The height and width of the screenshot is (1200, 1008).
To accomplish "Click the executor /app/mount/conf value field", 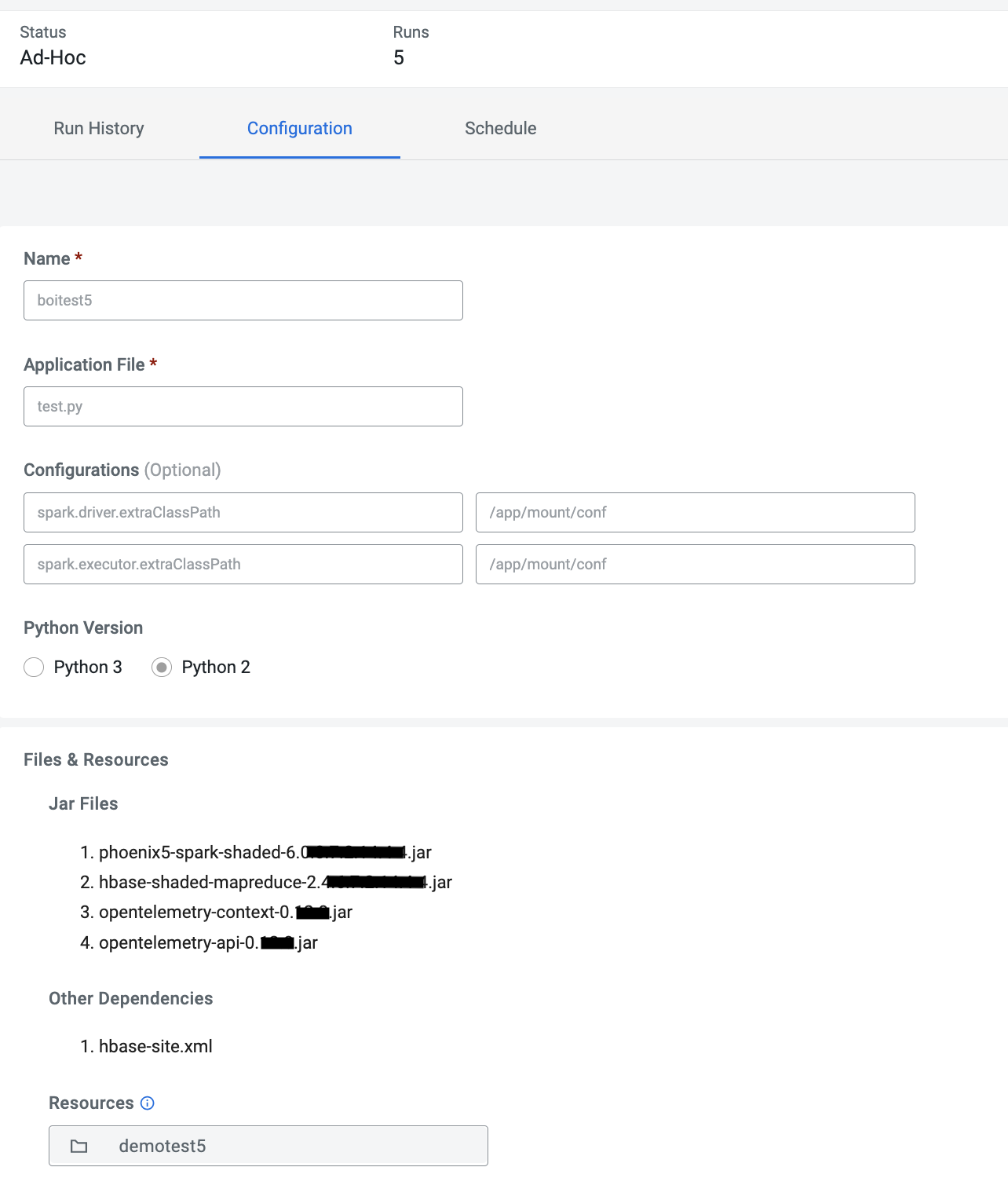I will point(695,564).
